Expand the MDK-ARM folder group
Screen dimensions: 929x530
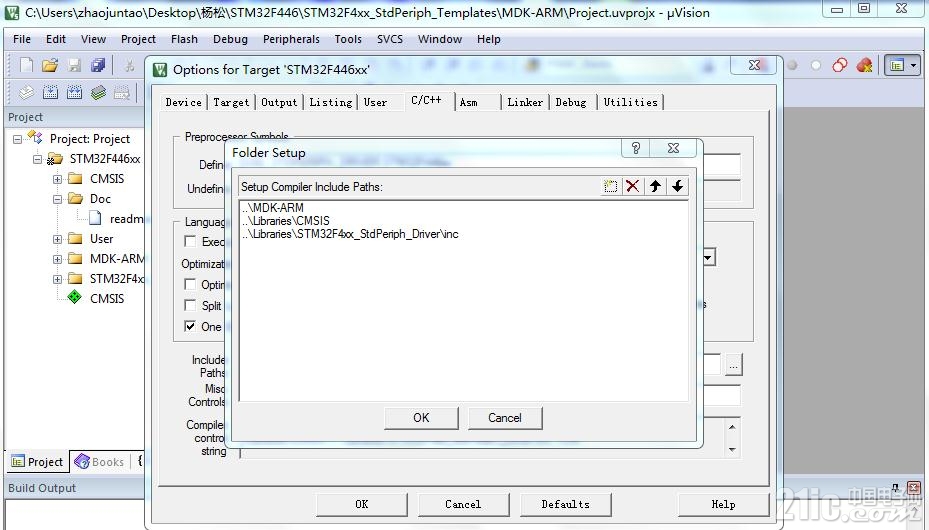pos(57,259)
